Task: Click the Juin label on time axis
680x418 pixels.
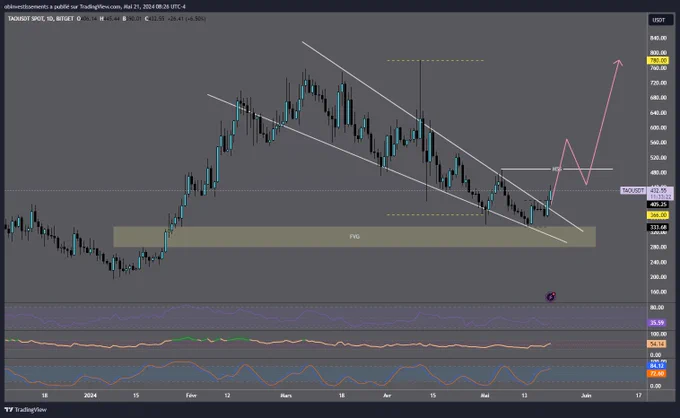Action: [586, 395]
